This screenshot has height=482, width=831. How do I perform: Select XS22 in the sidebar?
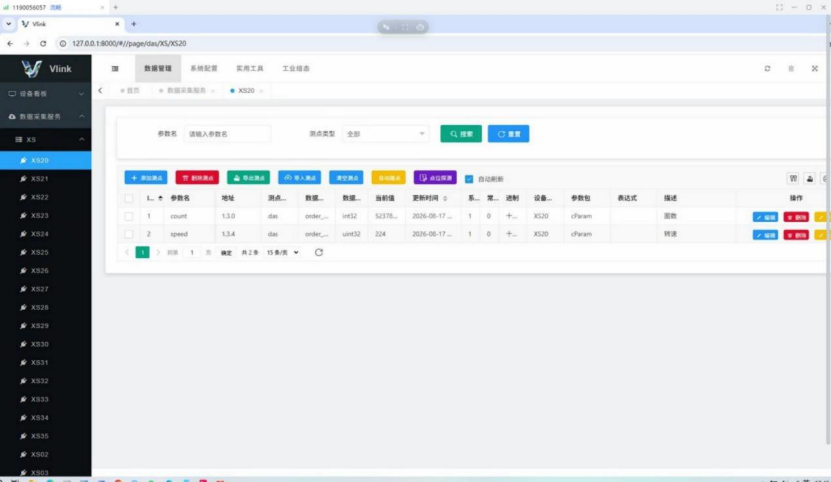[46, 197]
